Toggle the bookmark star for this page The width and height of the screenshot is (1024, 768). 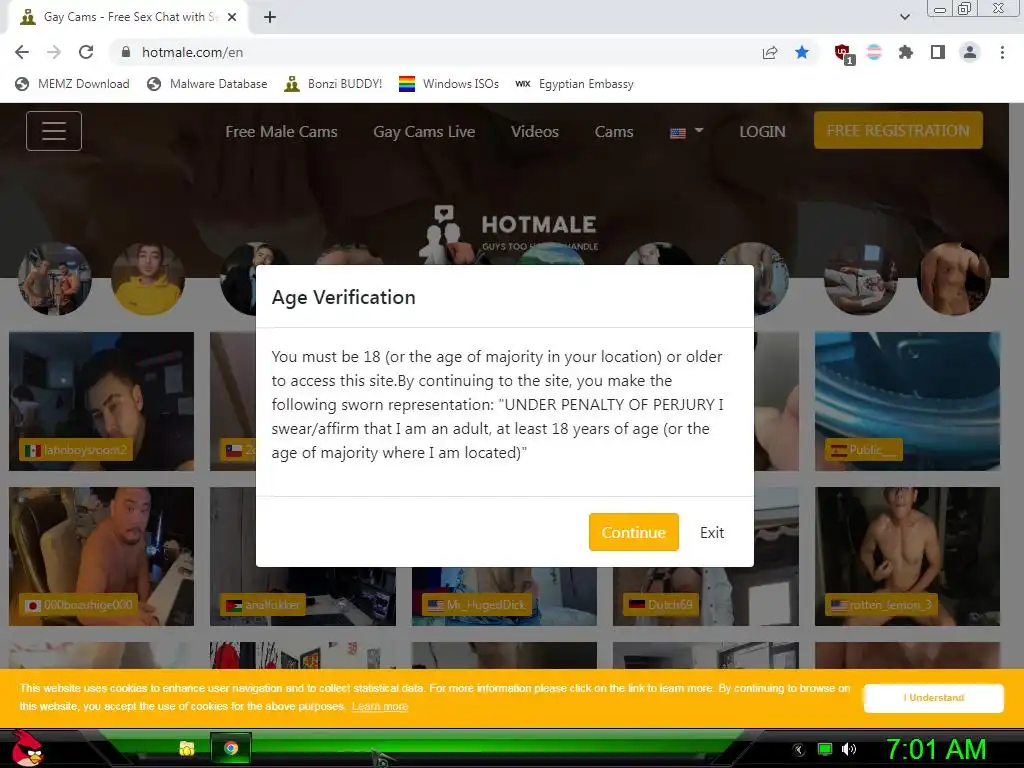click(x=802, y=52)
